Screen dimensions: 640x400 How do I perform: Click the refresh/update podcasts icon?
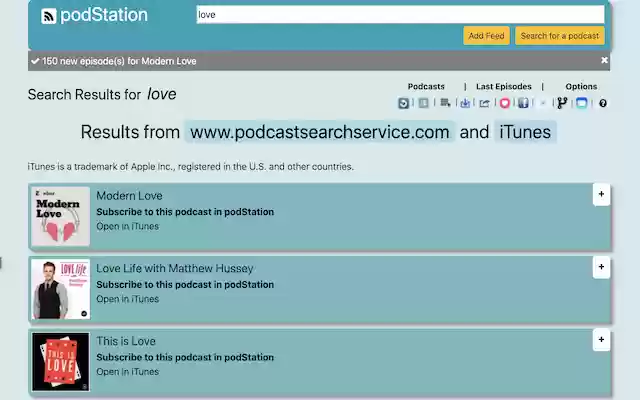[403, 103]
